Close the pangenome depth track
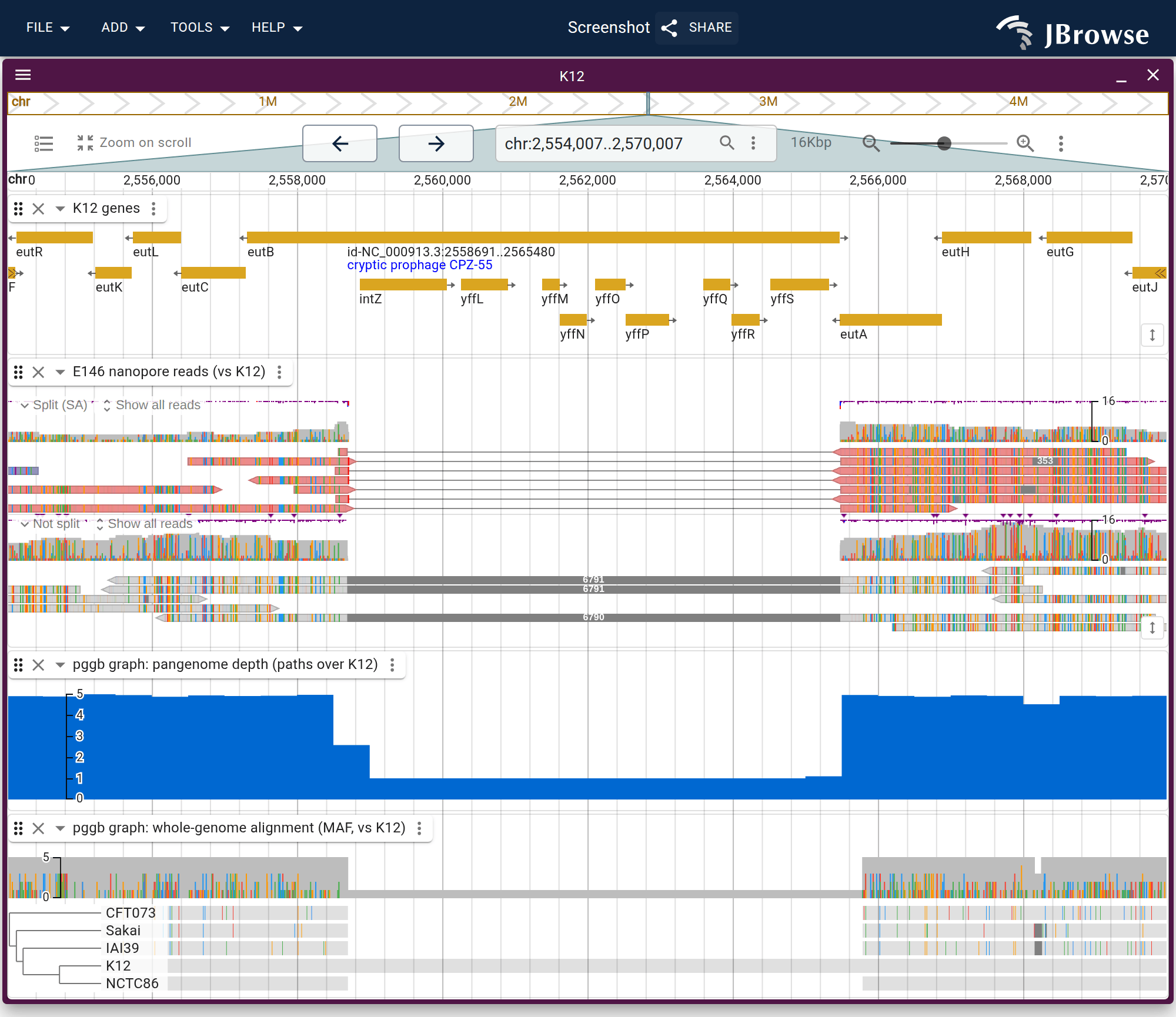This screenshot has width=1176, height=1017. (x=38, y=665)
